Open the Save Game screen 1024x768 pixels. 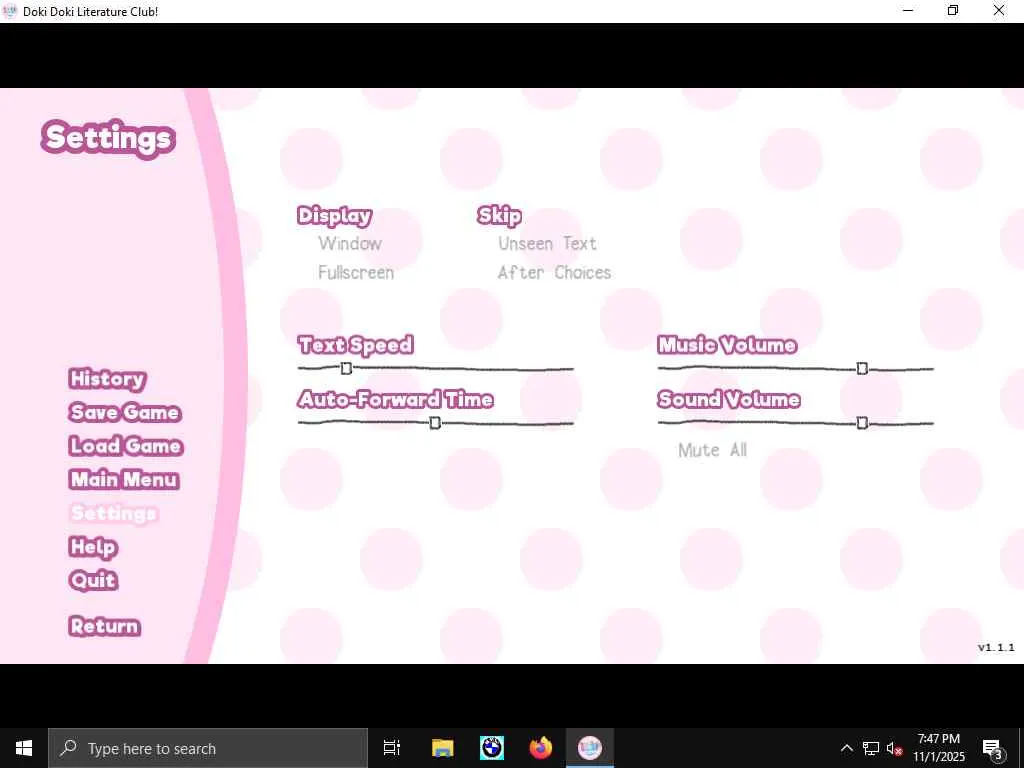[x=125, y=412]
